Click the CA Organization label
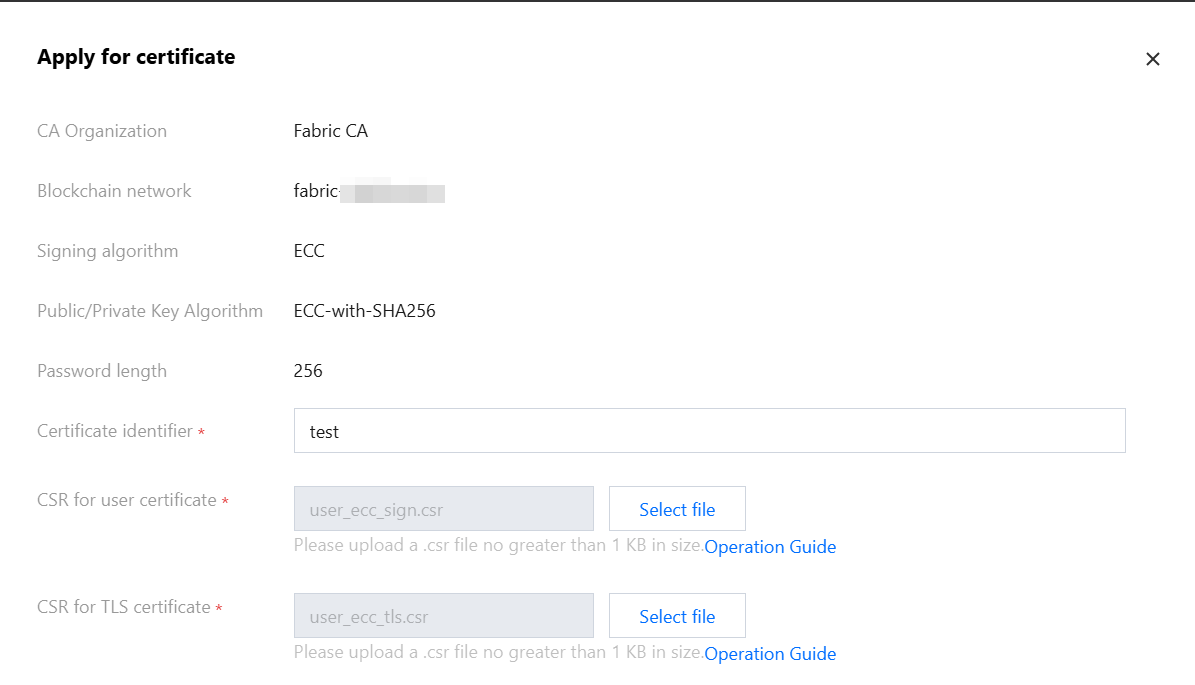1195x685 pixels. tap(102, 131)
